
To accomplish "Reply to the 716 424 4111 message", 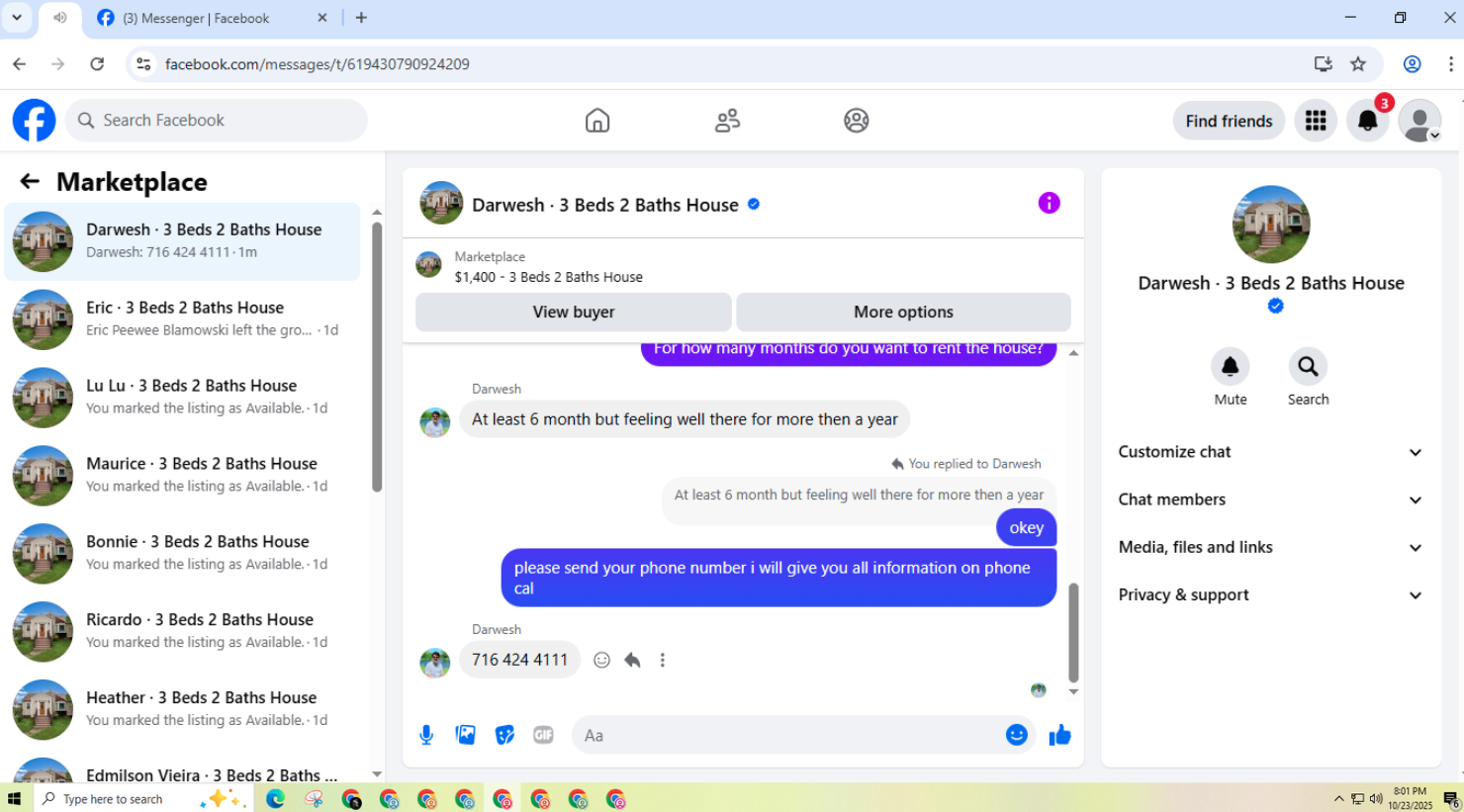I will pyautogui.click(x=632, y=660).
